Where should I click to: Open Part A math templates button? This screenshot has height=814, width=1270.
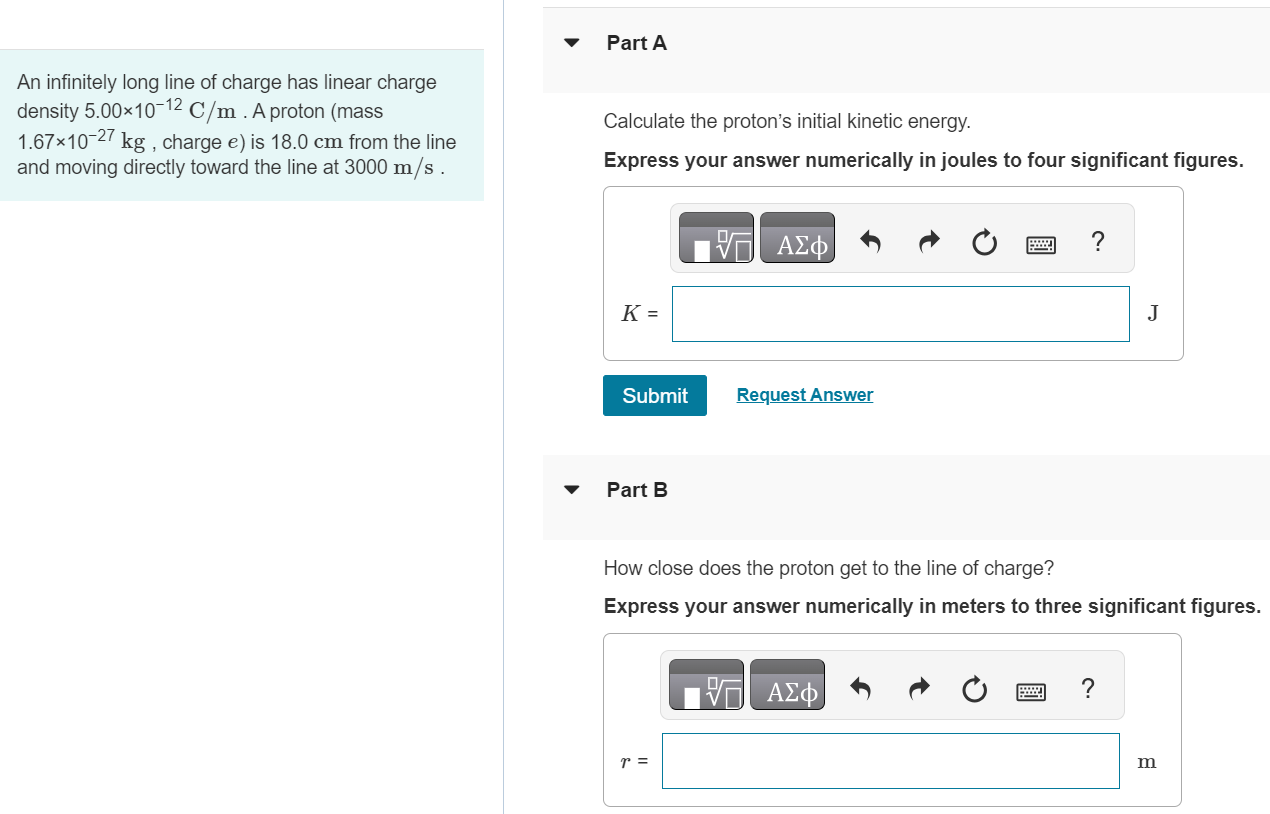tap(717, 238)
